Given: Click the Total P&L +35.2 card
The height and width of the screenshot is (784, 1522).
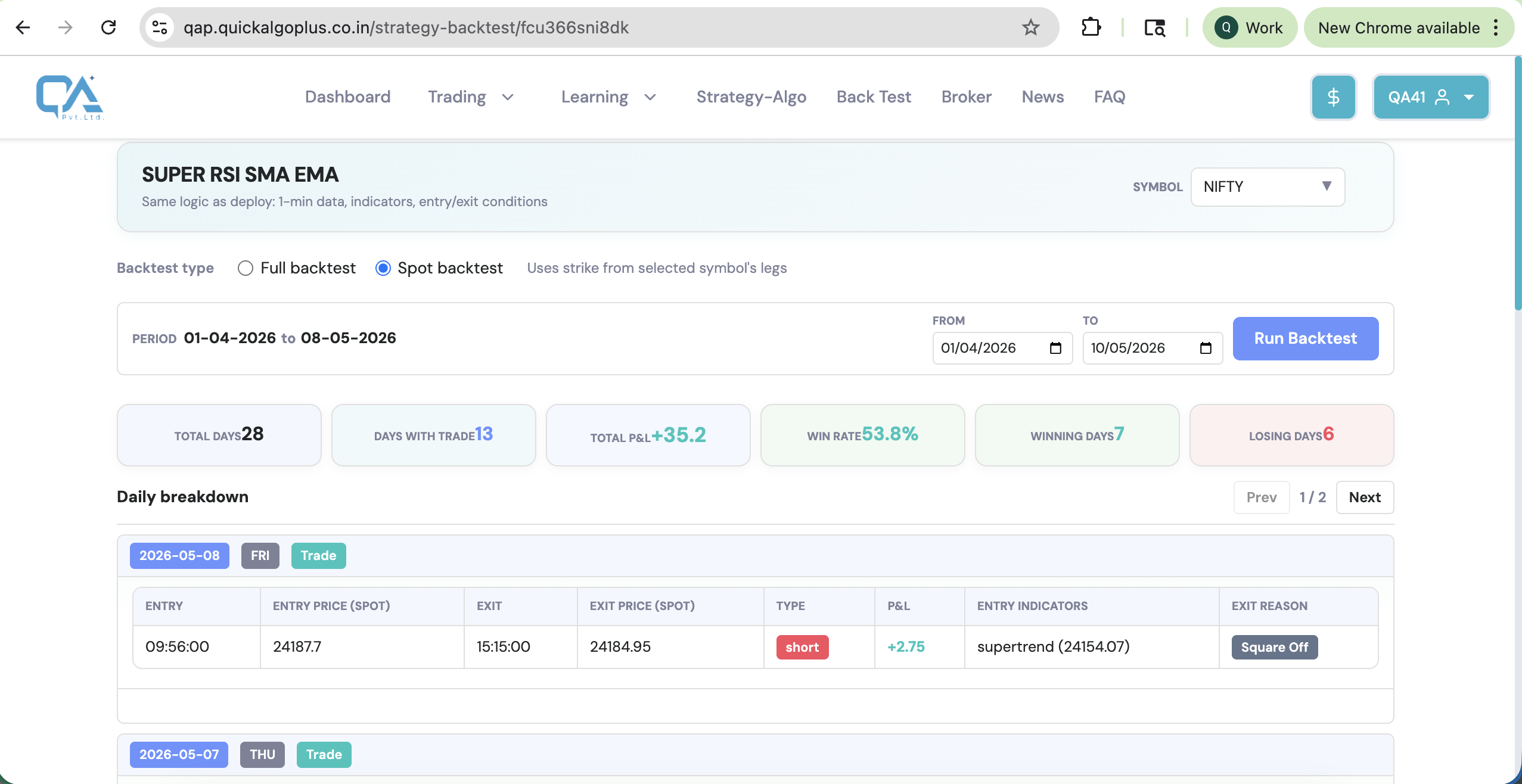Looking at the screenshot, I should pos(648,435).
